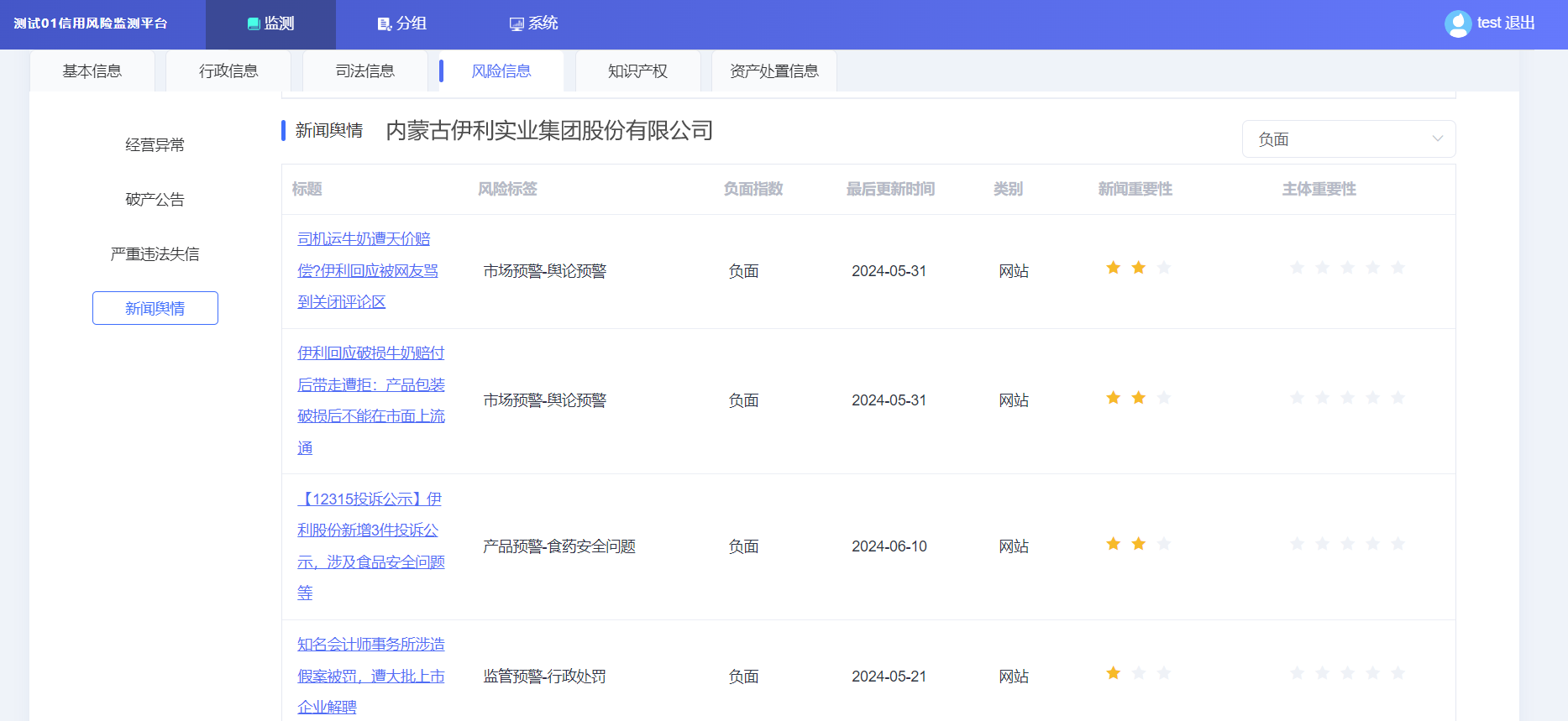Click the 风险标签 column header
Screen dimensions: 1568x721
tap(507, 190)
